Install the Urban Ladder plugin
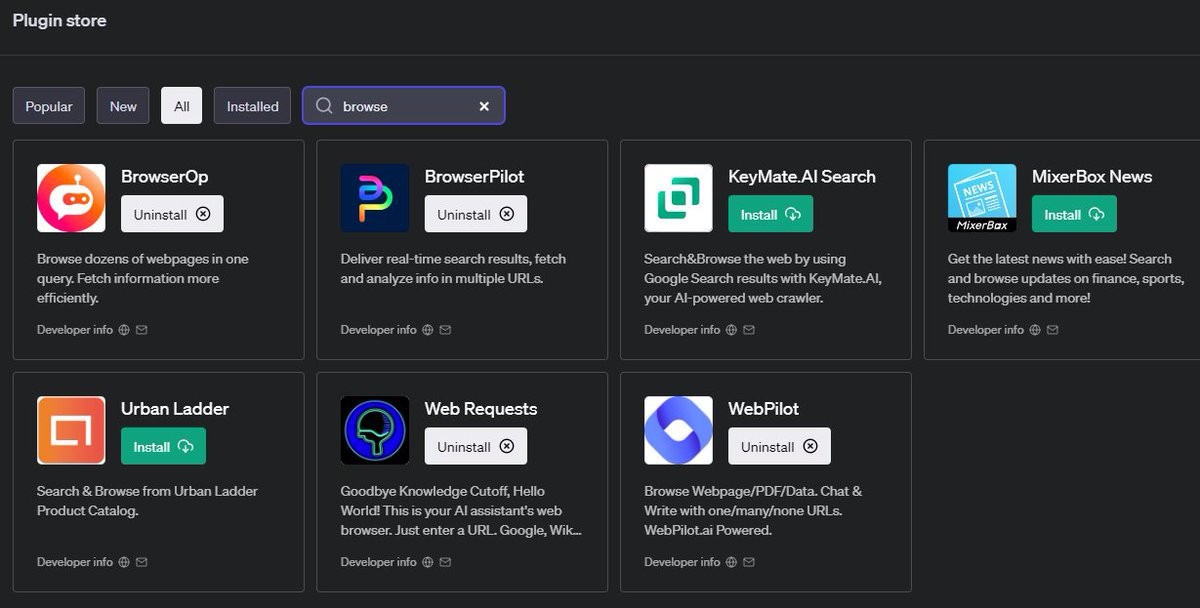 point(163,445)
